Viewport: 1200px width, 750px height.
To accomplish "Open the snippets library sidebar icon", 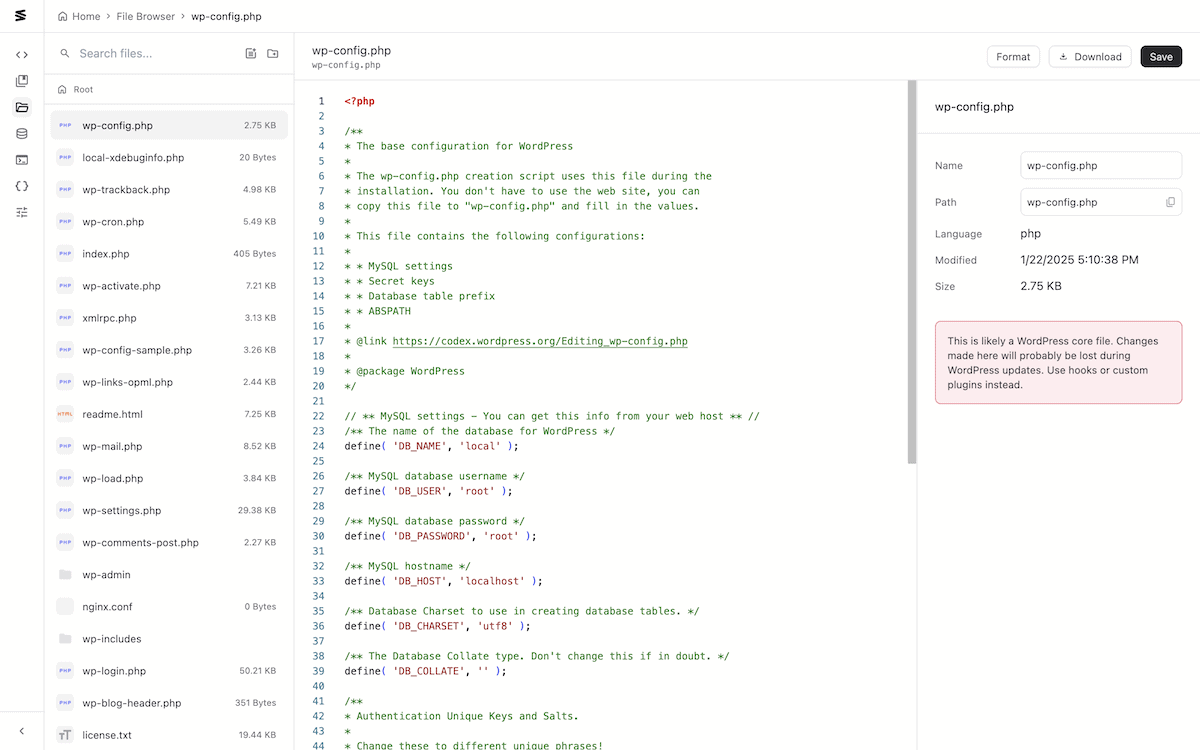I will tap(22, 81).
